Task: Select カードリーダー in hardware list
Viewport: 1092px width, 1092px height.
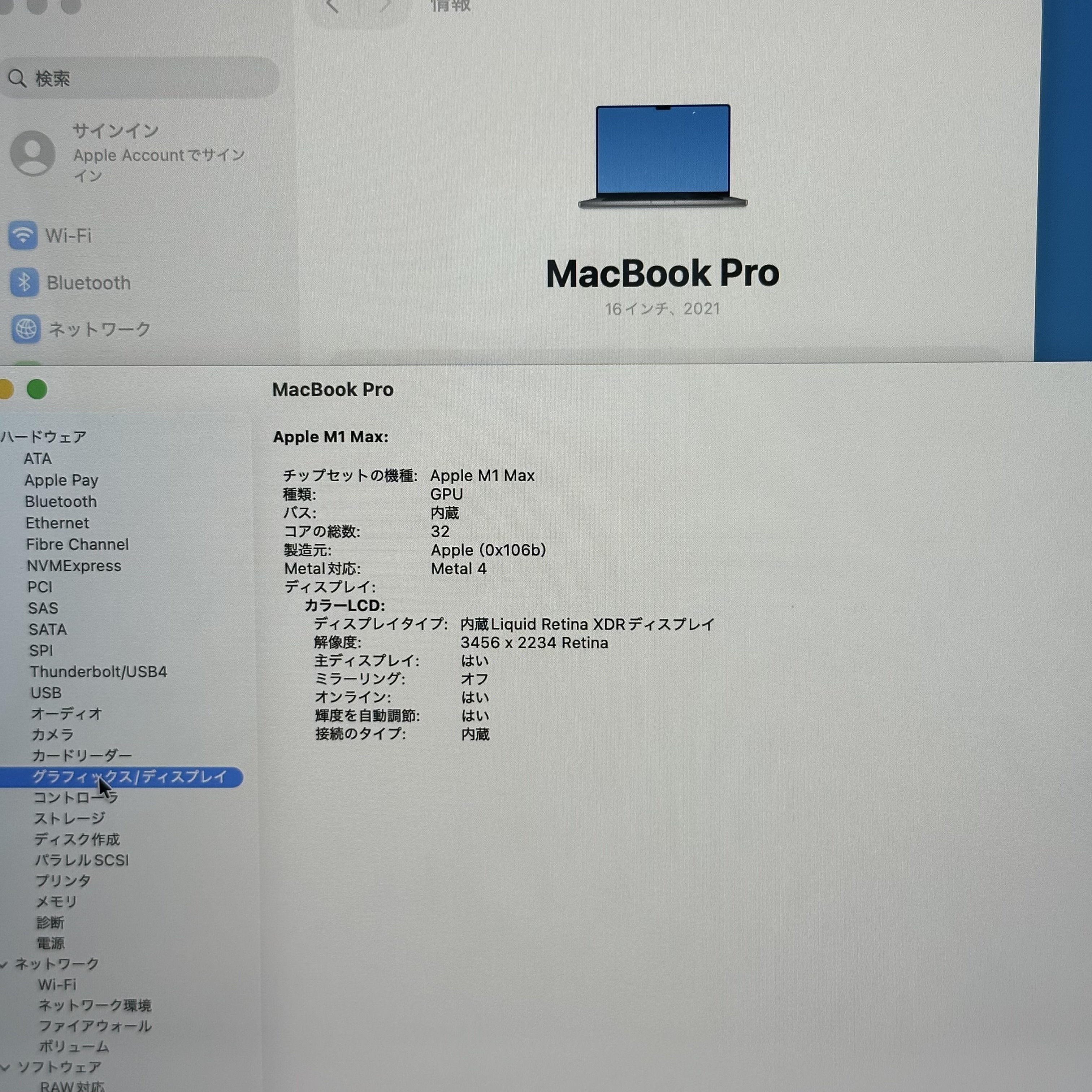Action: [x=82, y=755]
